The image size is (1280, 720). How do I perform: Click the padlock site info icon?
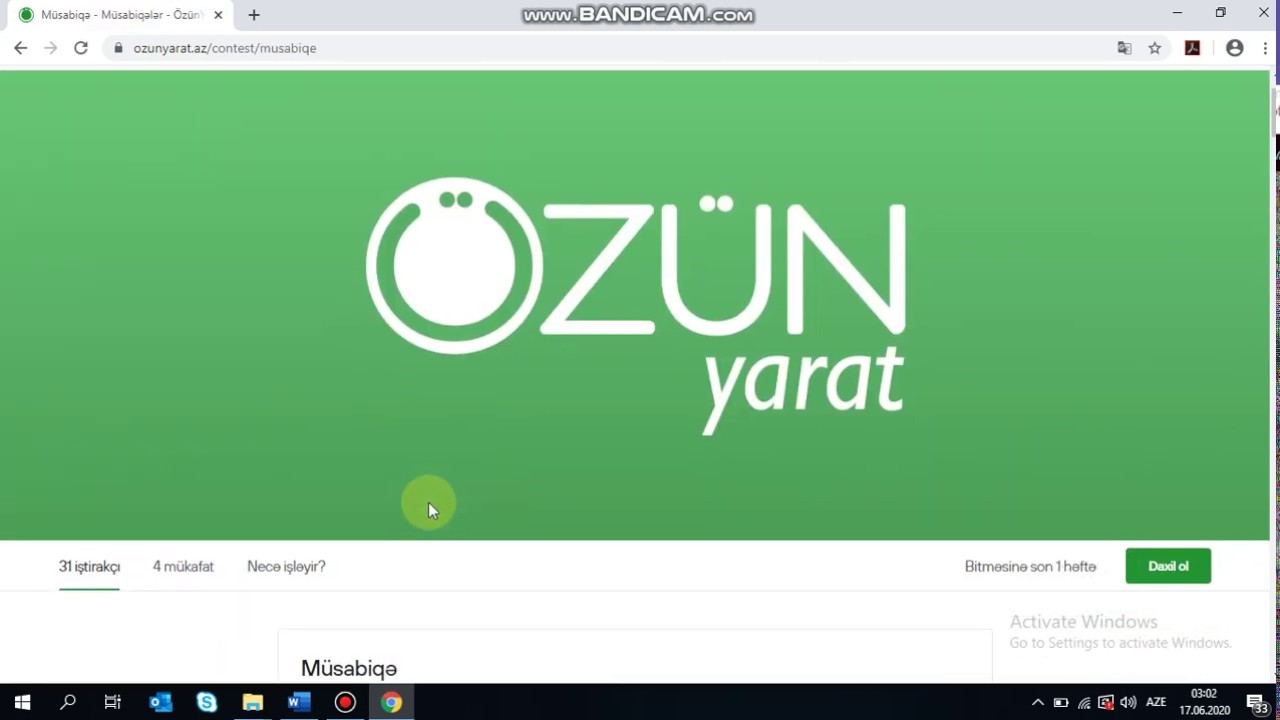tap(118, 48)
